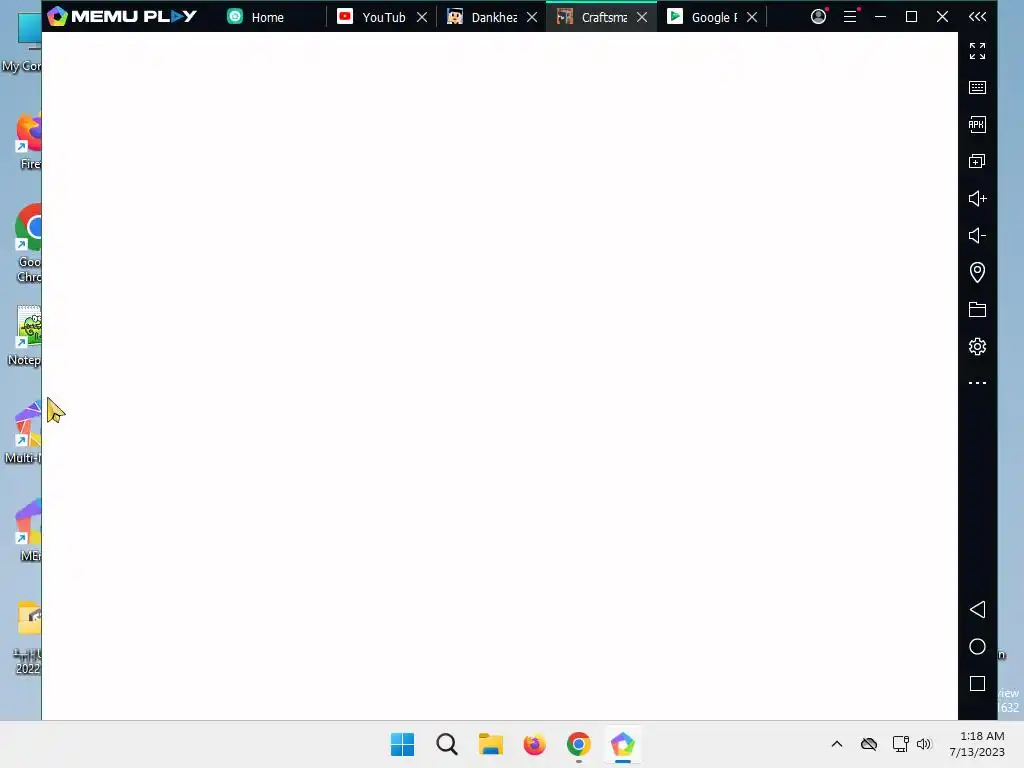1024x768 pixels.
Task: Tap the Android Recents square button
Action: tap(977, 684)
